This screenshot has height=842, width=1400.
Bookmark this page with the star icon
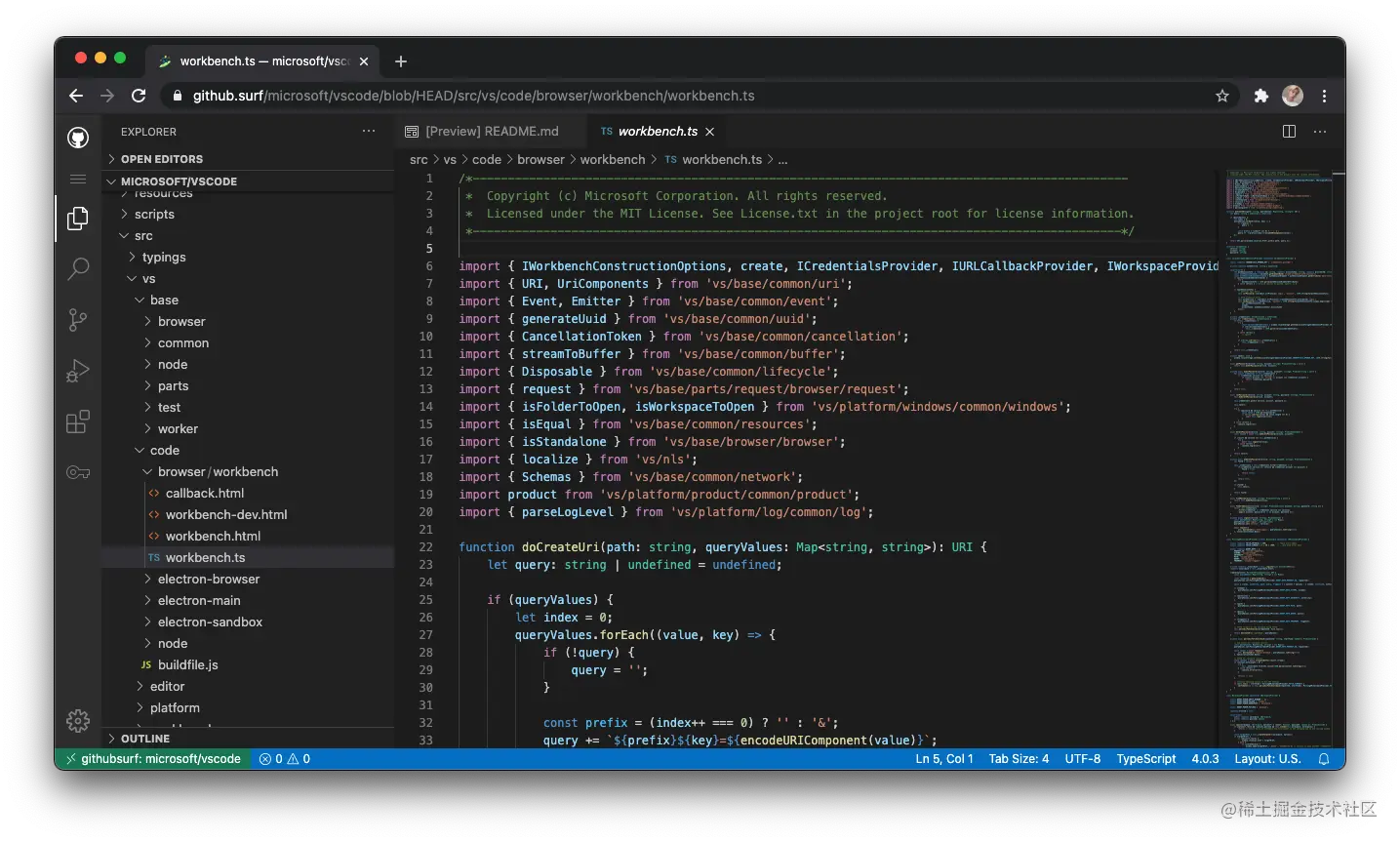tap(1222, 96)
